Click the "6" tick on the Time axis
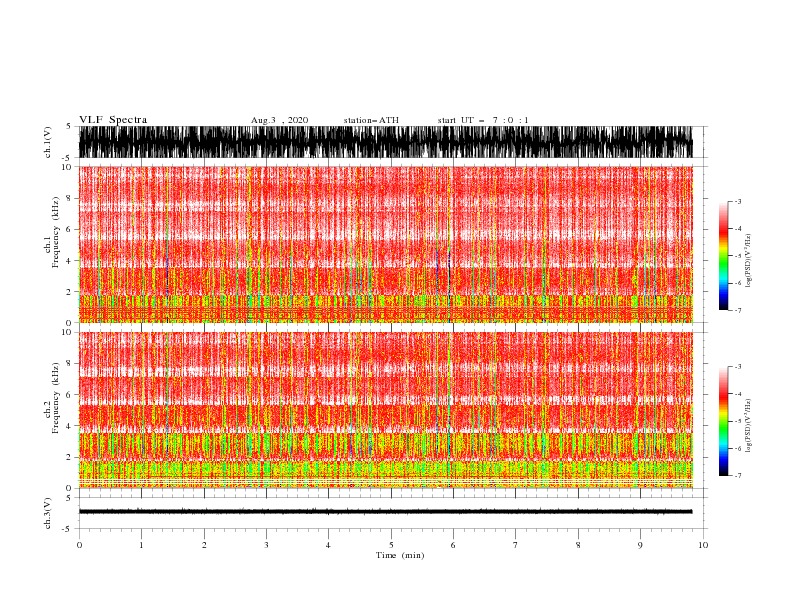792x612 pixels. coord(453,545)
